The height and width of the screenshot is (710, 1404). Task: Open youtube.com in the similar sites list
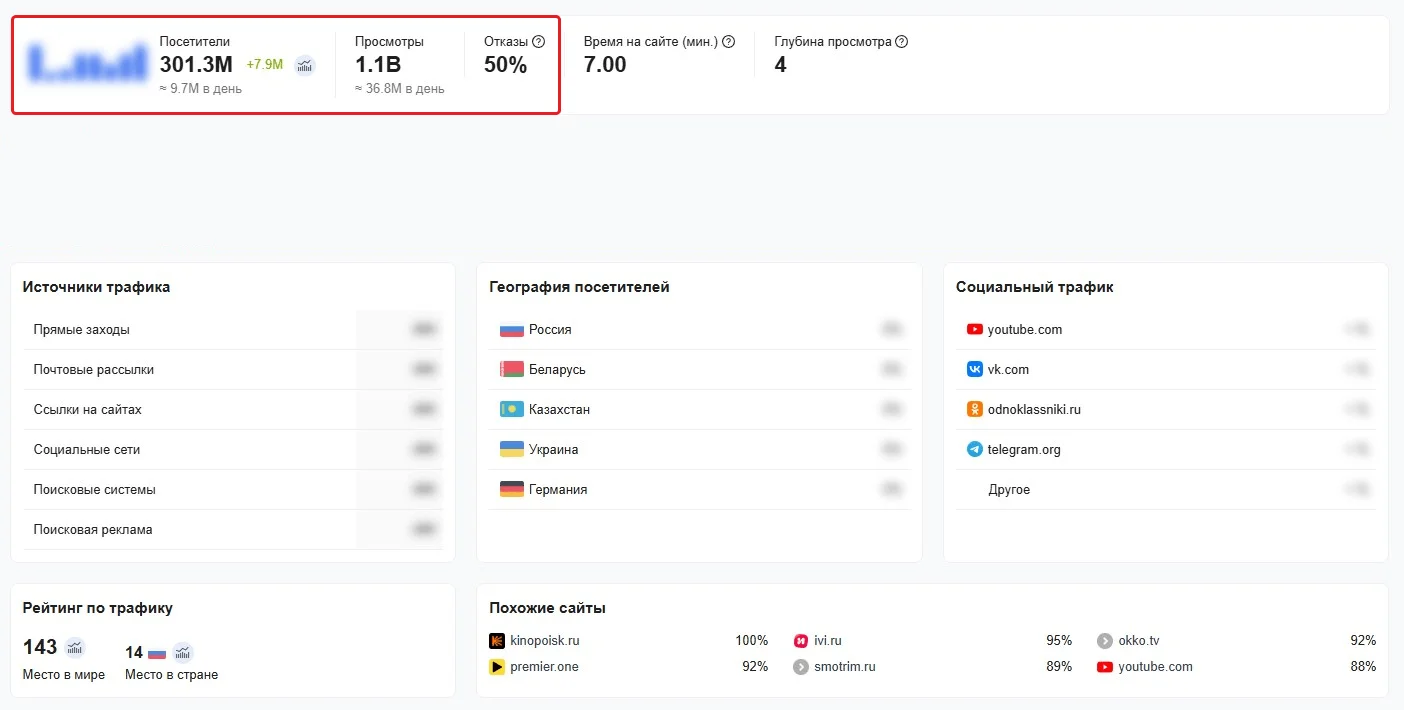click(1155, 667)
